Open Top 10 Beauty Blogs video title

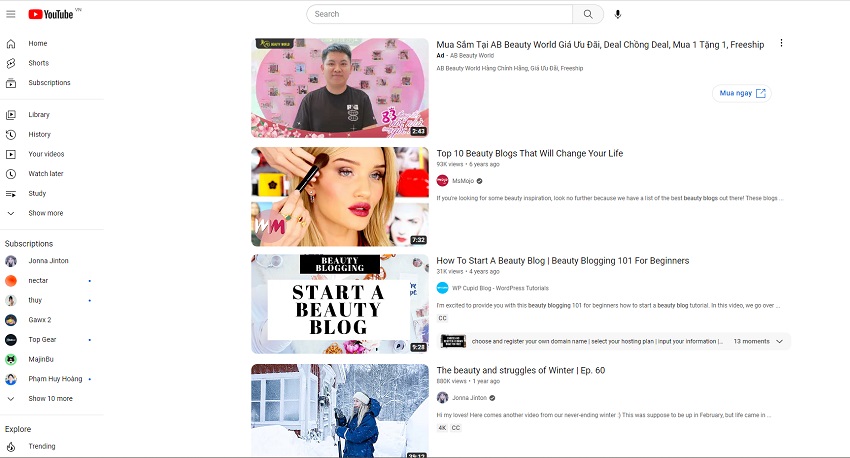point(530,154)
